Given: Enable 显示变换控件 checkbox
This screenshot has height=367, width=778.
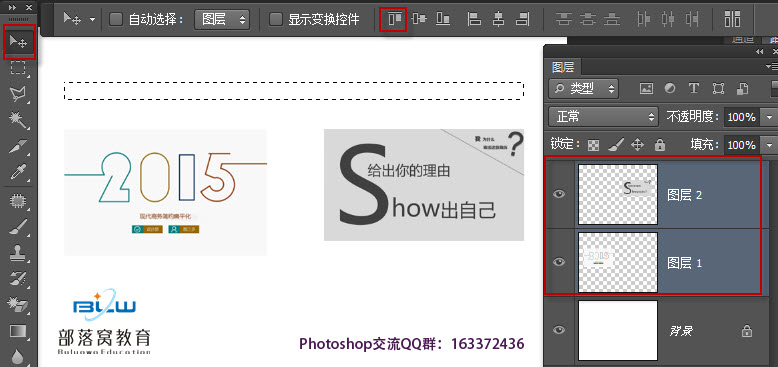Looking at the screenshot, I should point(275,19).
